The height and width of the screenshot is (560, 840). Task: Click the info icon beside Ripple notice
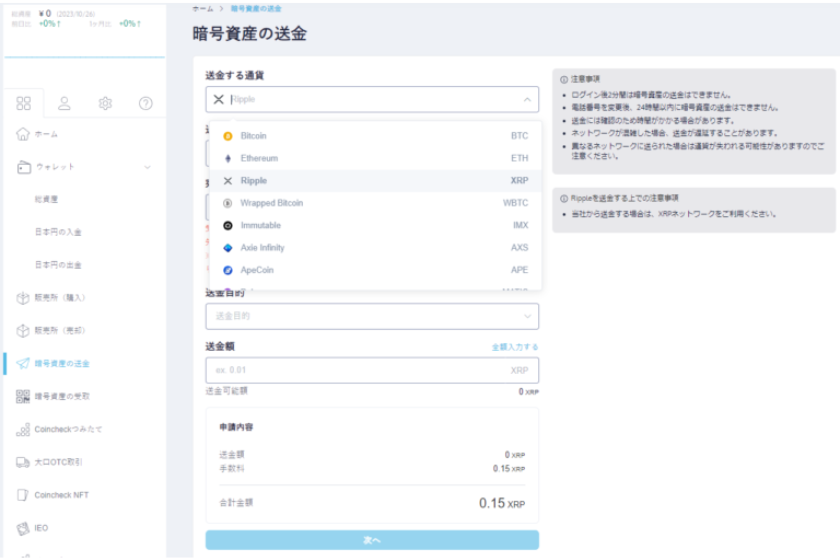[x=564, y=198]
